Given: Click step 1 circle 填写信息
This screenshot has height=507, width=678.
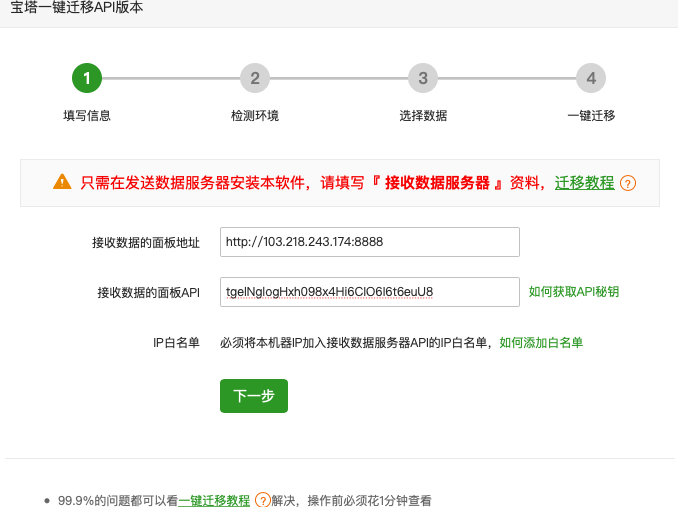Looking at the screenshot, I should tap(87, 78).
